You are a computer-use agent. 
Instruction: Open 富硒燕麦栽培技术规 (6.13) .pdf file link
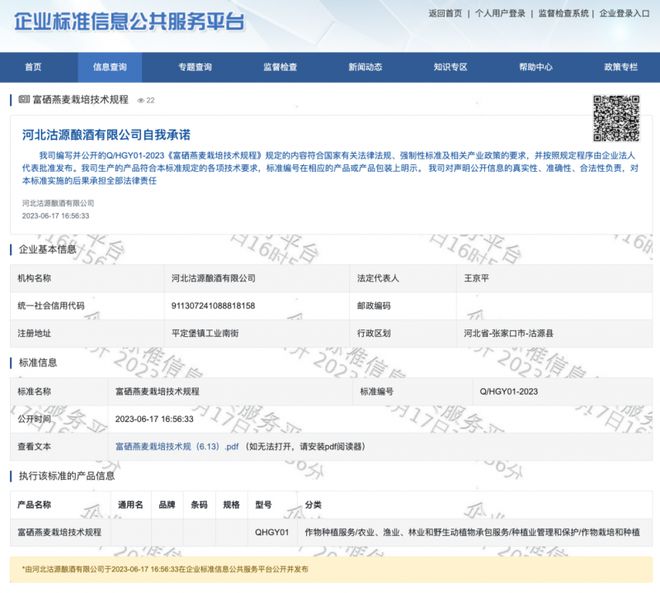click(x=177, y=447)
